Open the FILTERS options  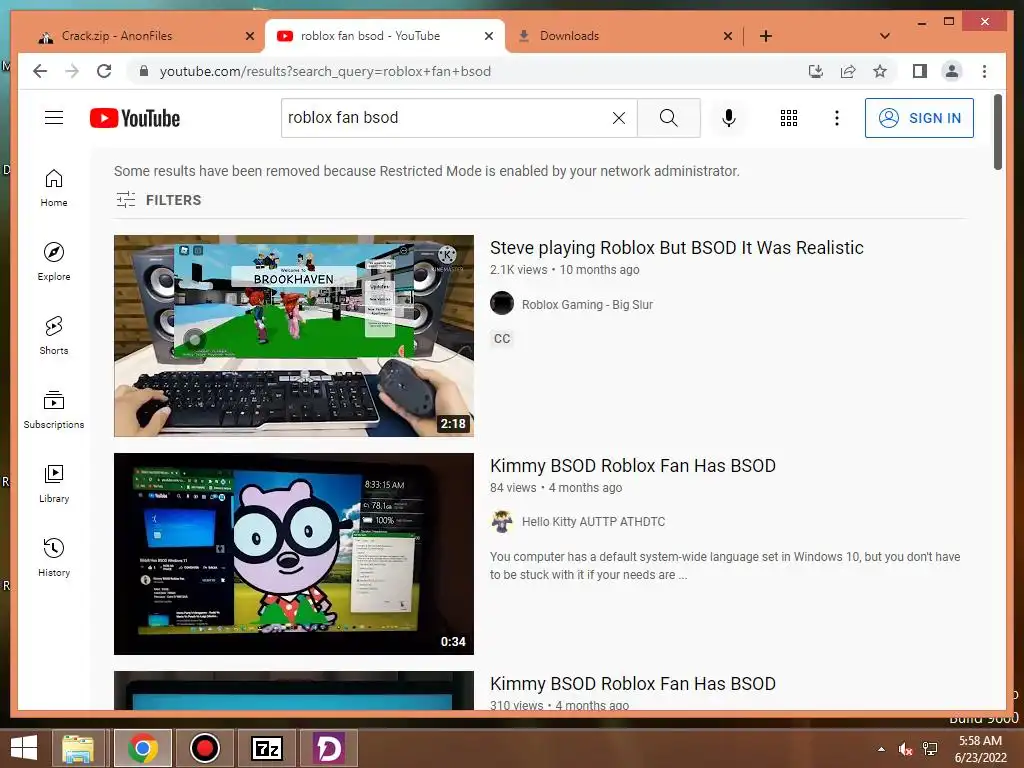point(159,200)
